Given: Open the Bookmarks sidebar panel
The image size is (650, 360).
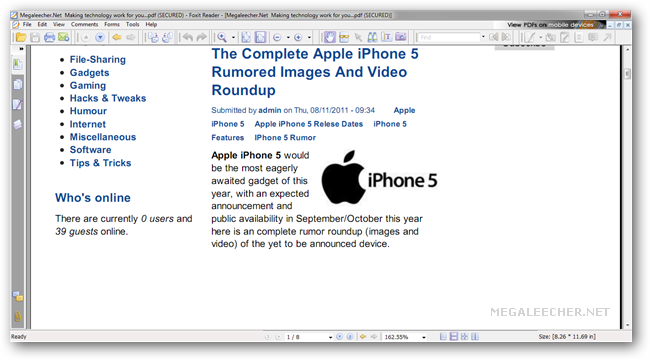Looking at the screenshot, I should pyautogui.click(x=17, y=64).
